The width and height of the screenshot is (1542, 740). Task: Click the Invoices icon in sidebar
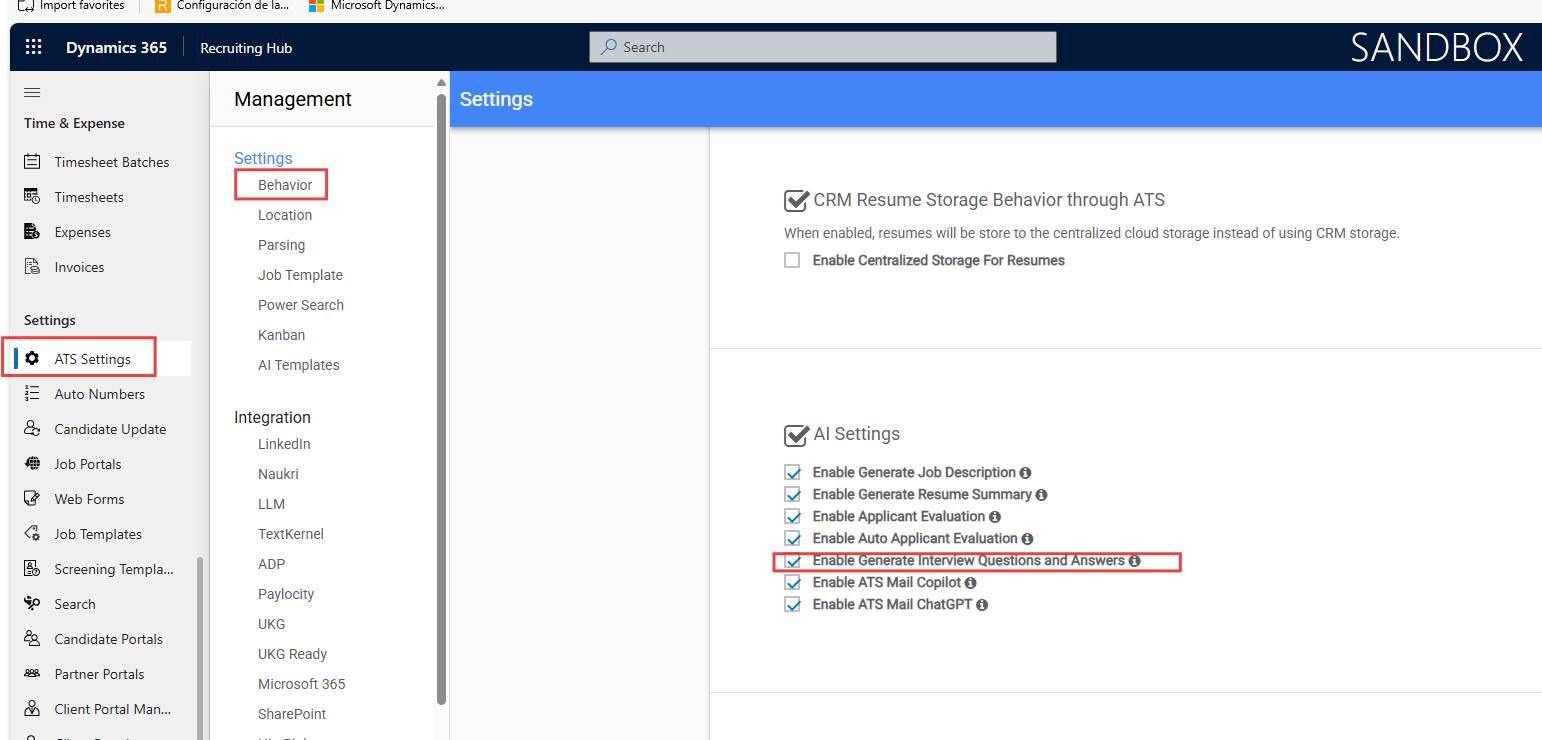click(x=32, y=267)
